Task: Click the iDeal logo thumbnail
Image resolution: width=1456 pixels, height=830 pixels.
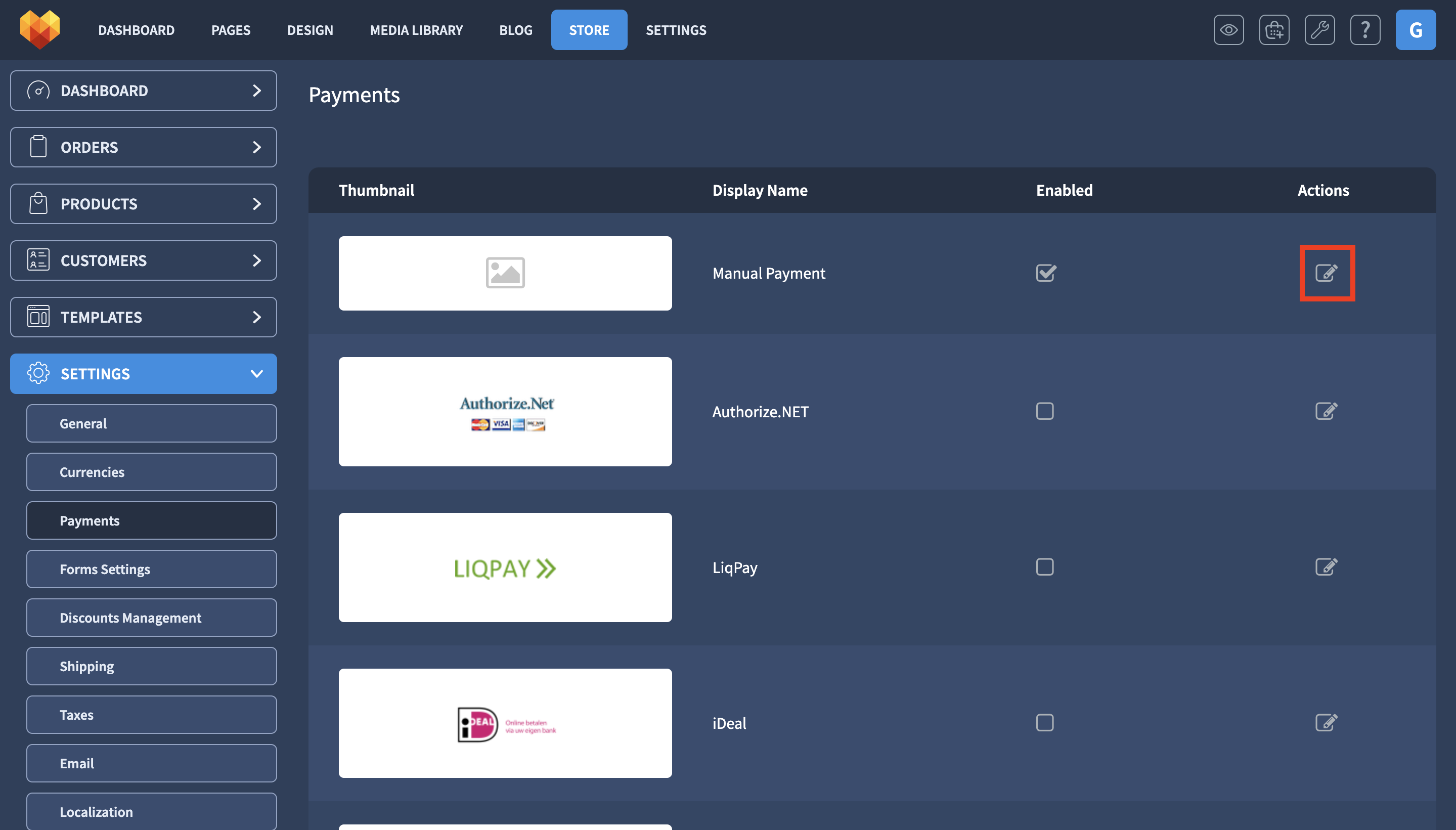Action: tap(505, 723)
